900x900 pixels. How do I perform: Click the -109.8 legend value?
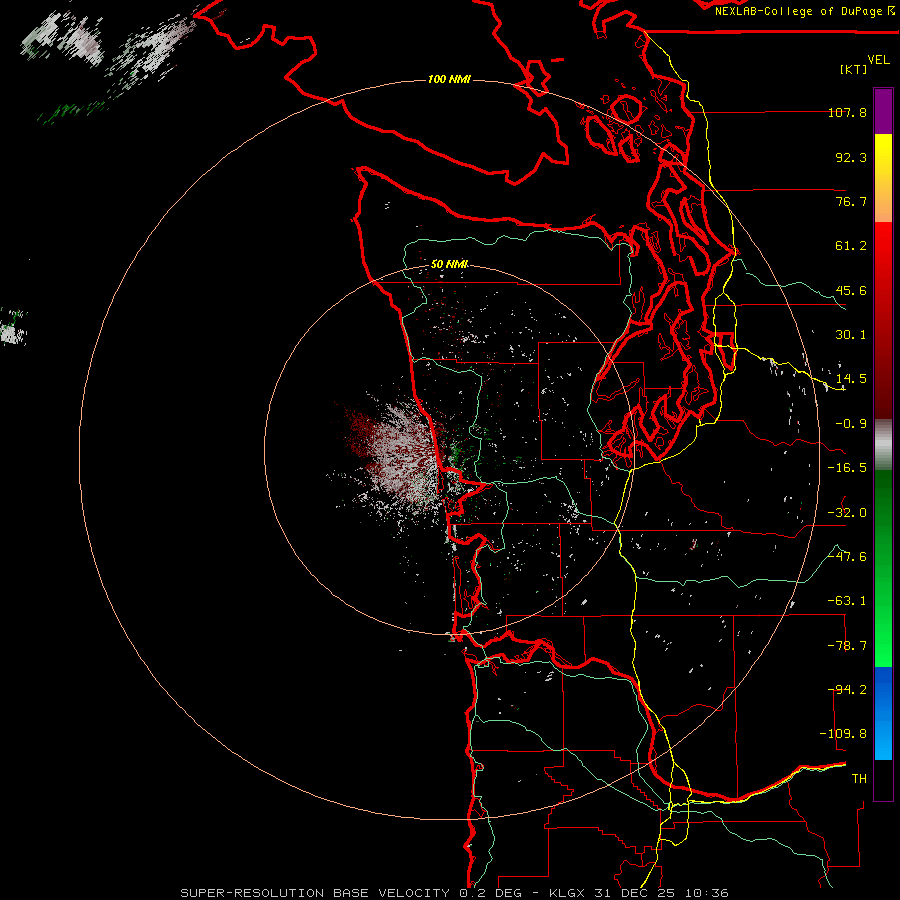pos(844,734)
